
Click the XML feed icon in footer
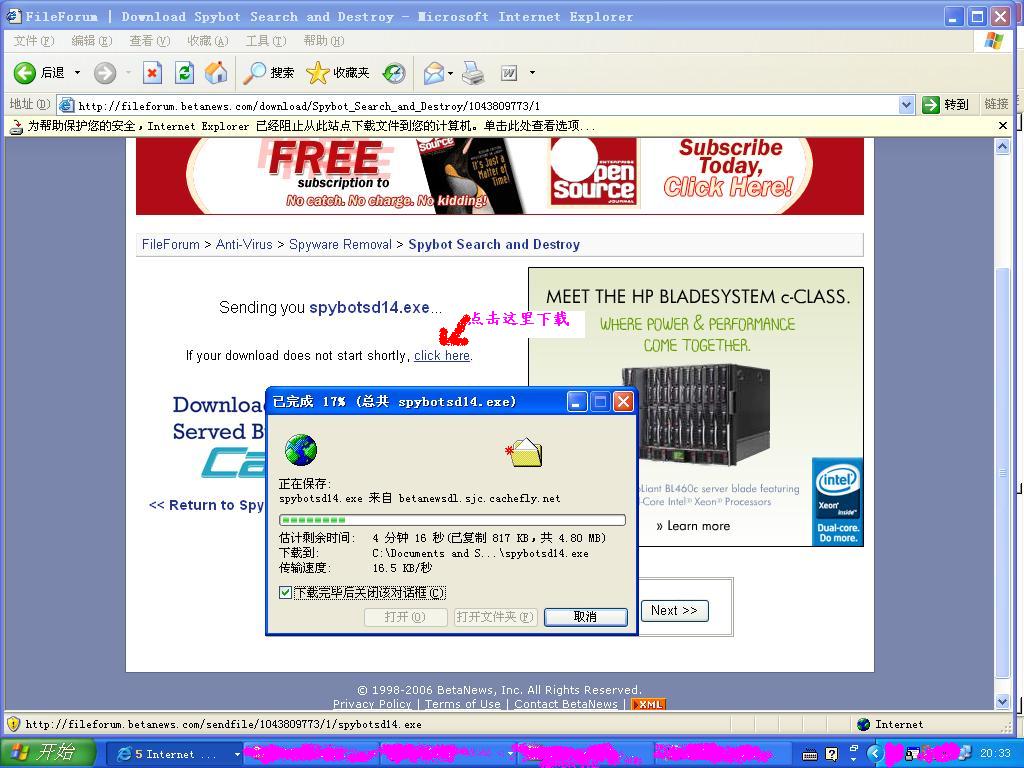[648, 704]
